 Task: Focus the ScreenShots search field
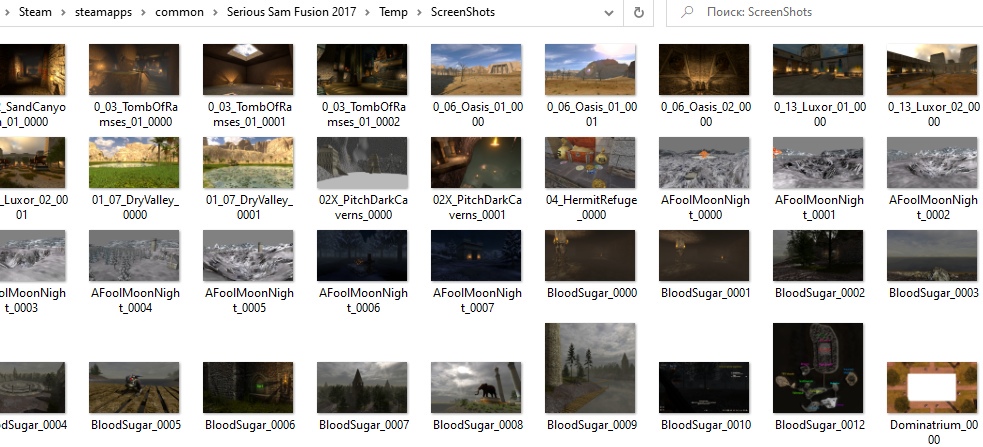coord(824,12)
